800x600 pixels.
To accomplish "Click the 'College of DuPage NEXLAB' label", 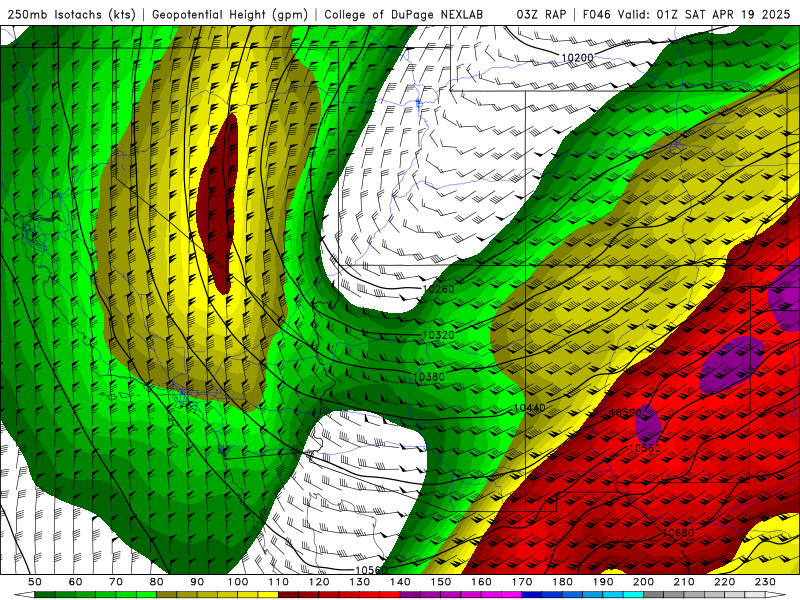I will tap(404, 15).
